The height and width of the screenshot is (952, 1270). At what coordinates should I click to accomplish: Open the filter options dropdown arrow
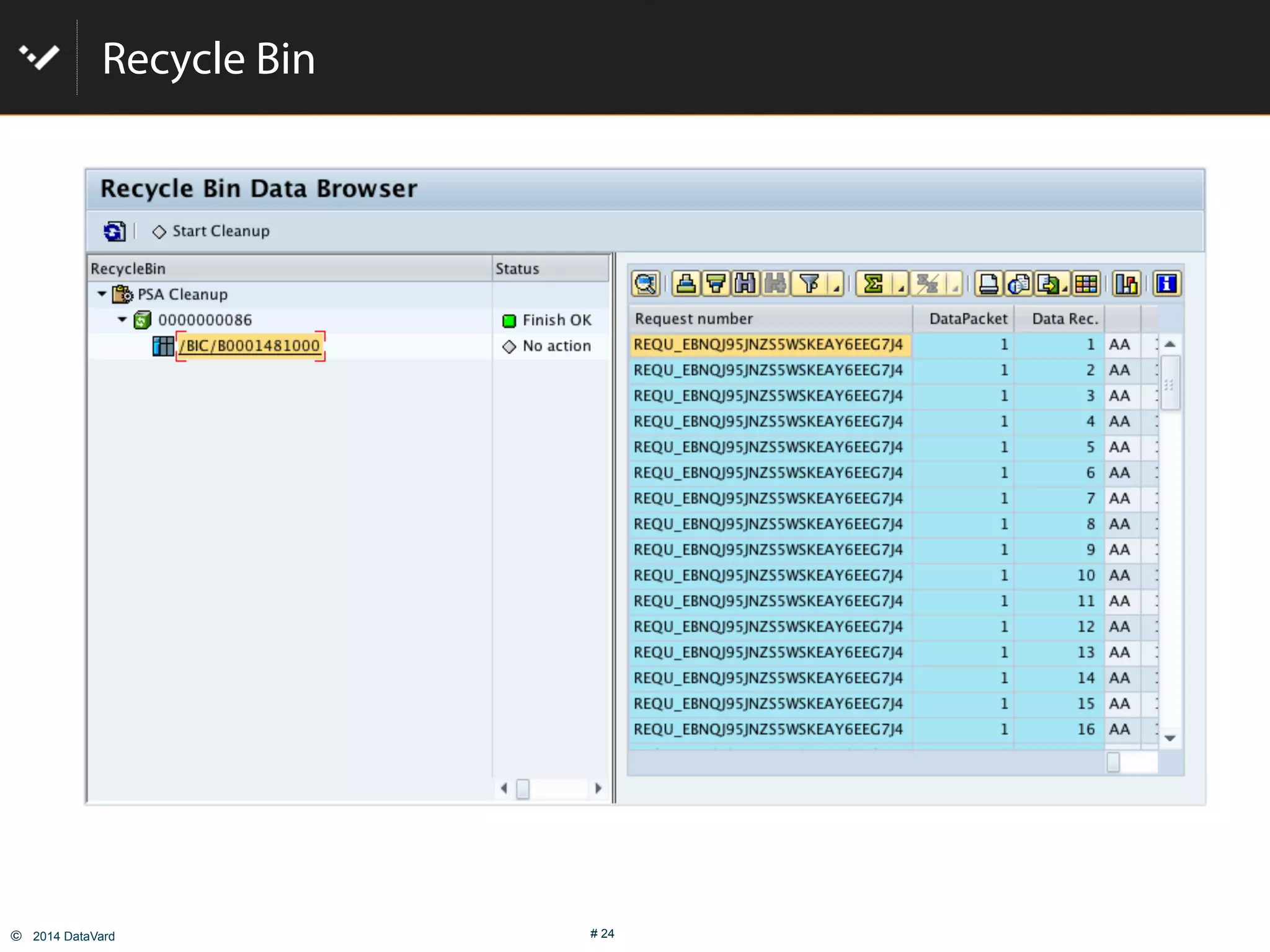[x=836, y=285]
